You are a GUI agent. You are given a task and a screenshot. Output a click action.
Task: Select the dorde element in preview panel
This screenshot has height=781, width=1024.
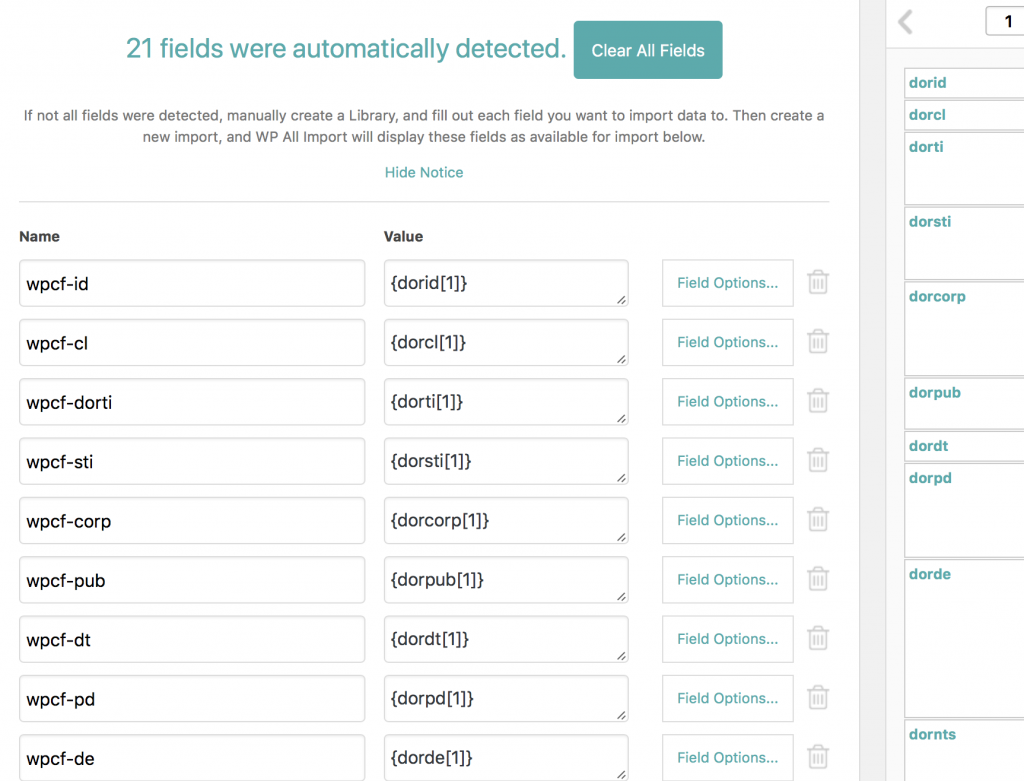click(930, 574)
